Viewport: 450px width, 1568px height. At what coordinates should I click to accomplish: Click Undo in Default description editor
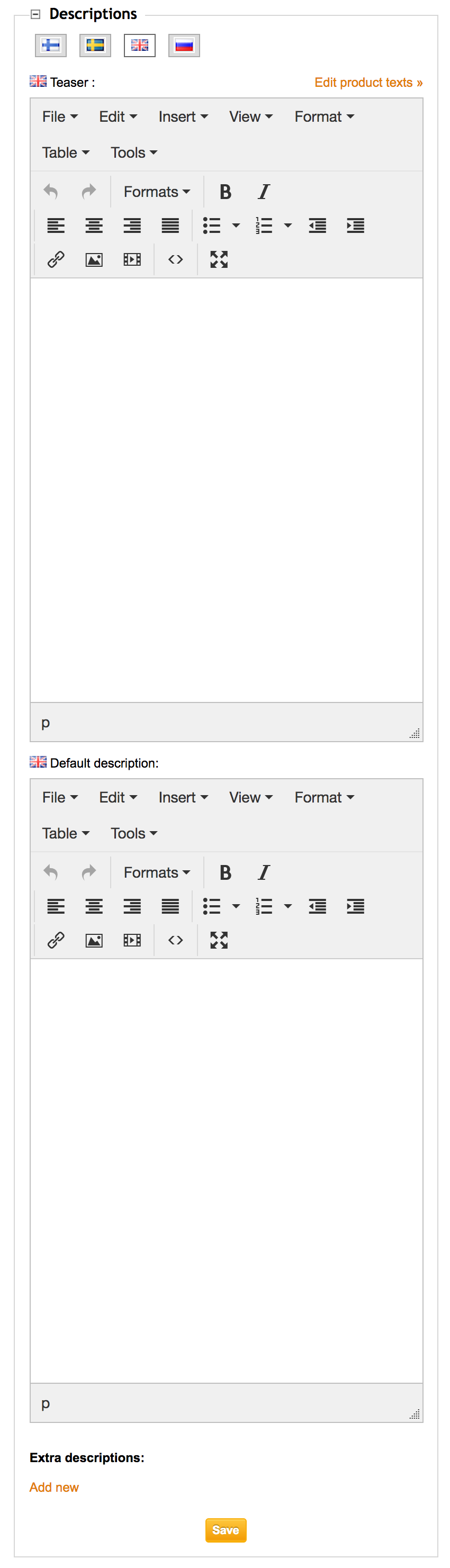pos(51,872)
